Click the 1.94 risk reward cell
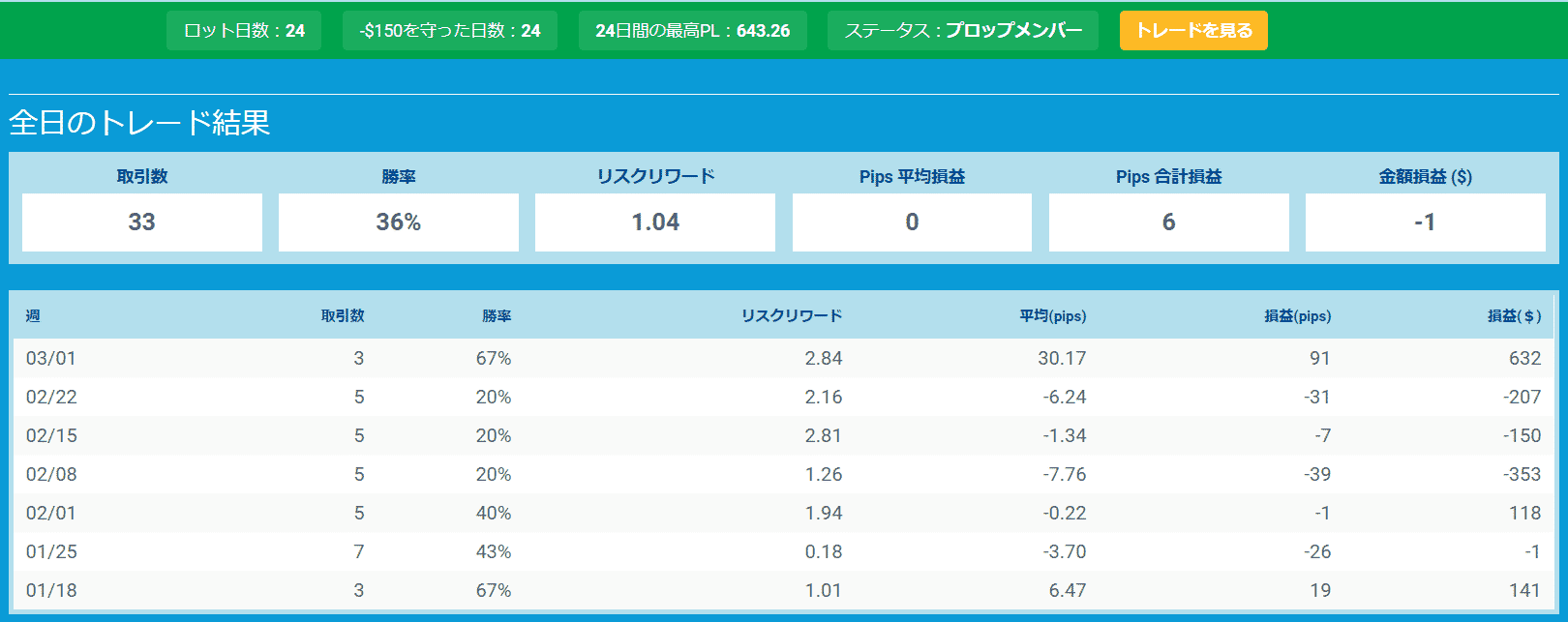The height and width of the screenshot is (622, 1568). (824, 513)
